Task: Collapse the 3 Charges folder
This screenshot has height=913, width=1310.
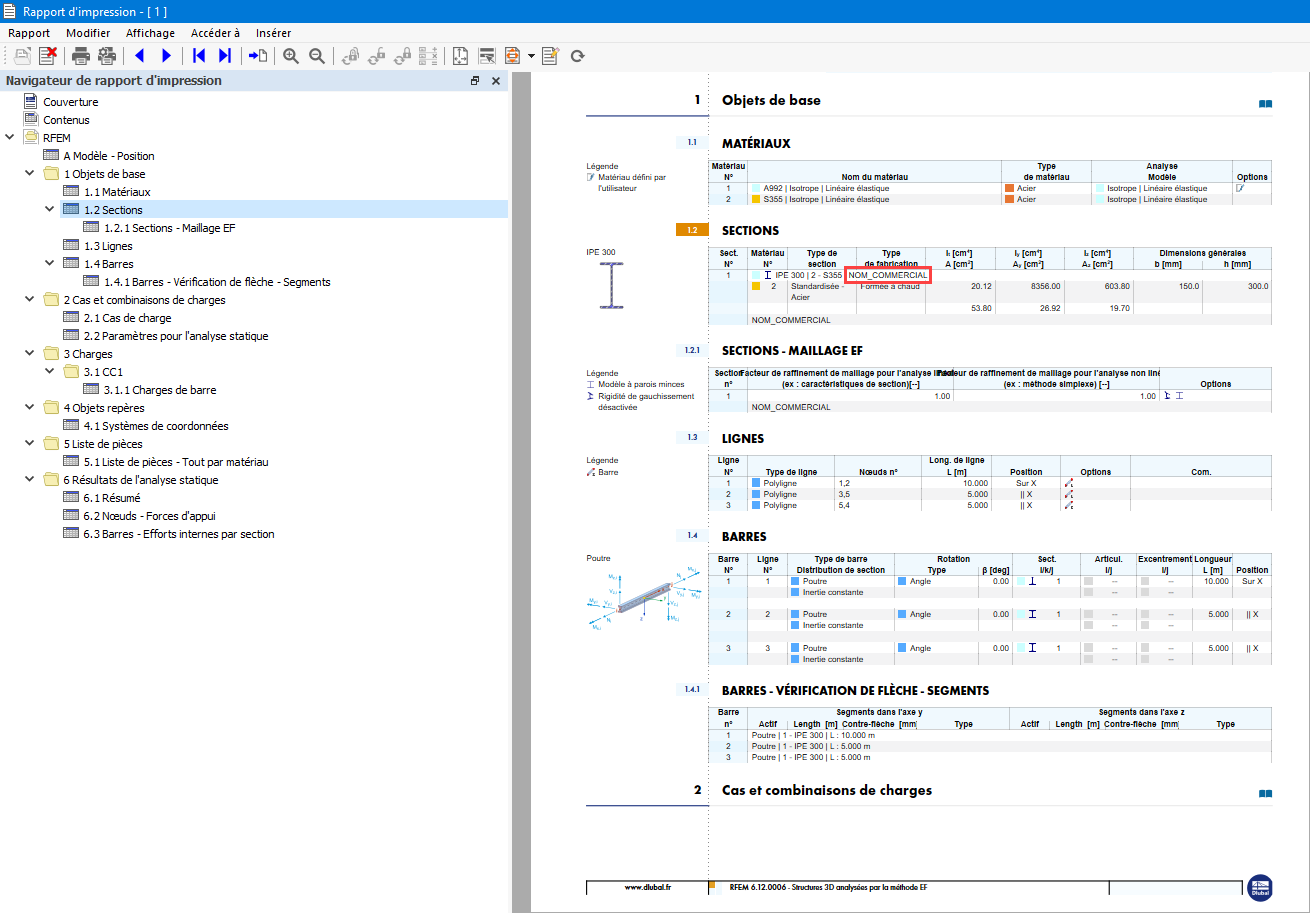Action: [x=30, y=354]
